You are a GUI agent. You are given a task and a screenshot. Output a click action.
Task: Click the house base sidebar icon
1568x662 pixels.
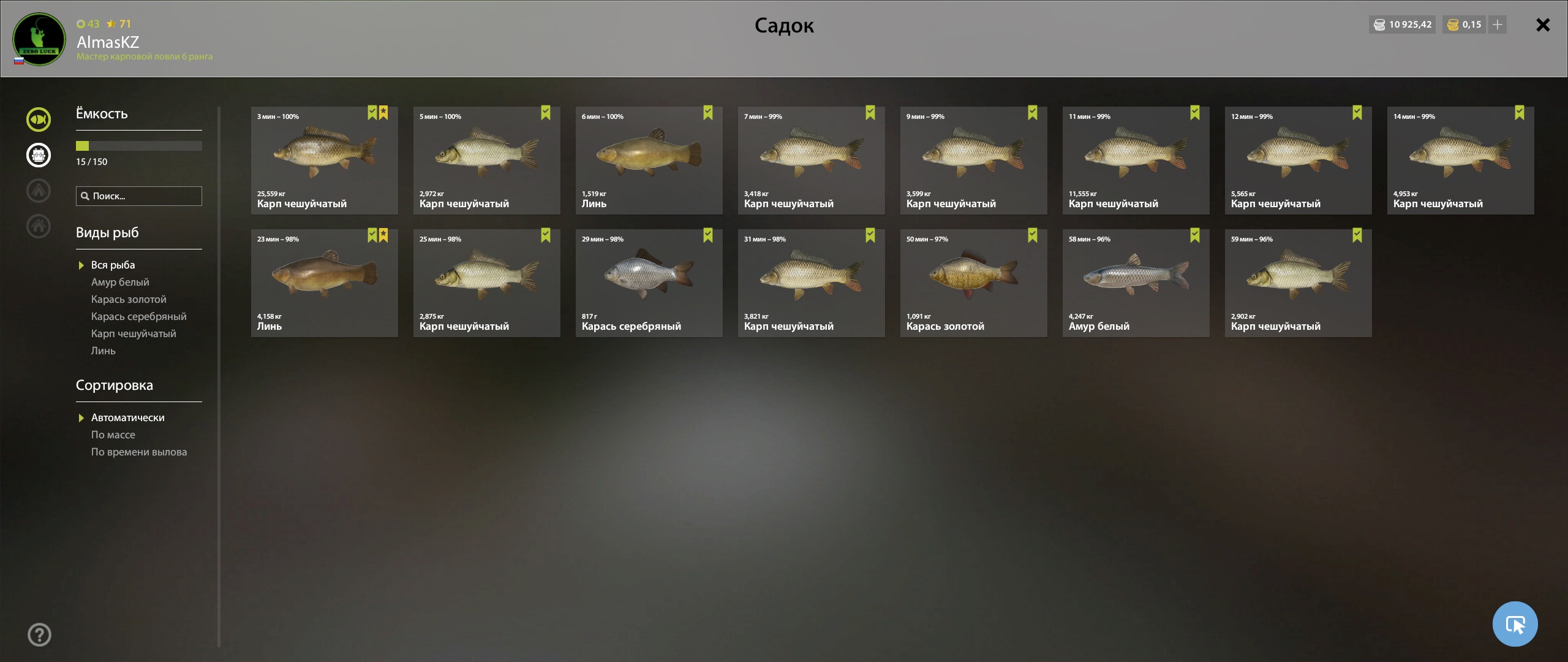39,226
